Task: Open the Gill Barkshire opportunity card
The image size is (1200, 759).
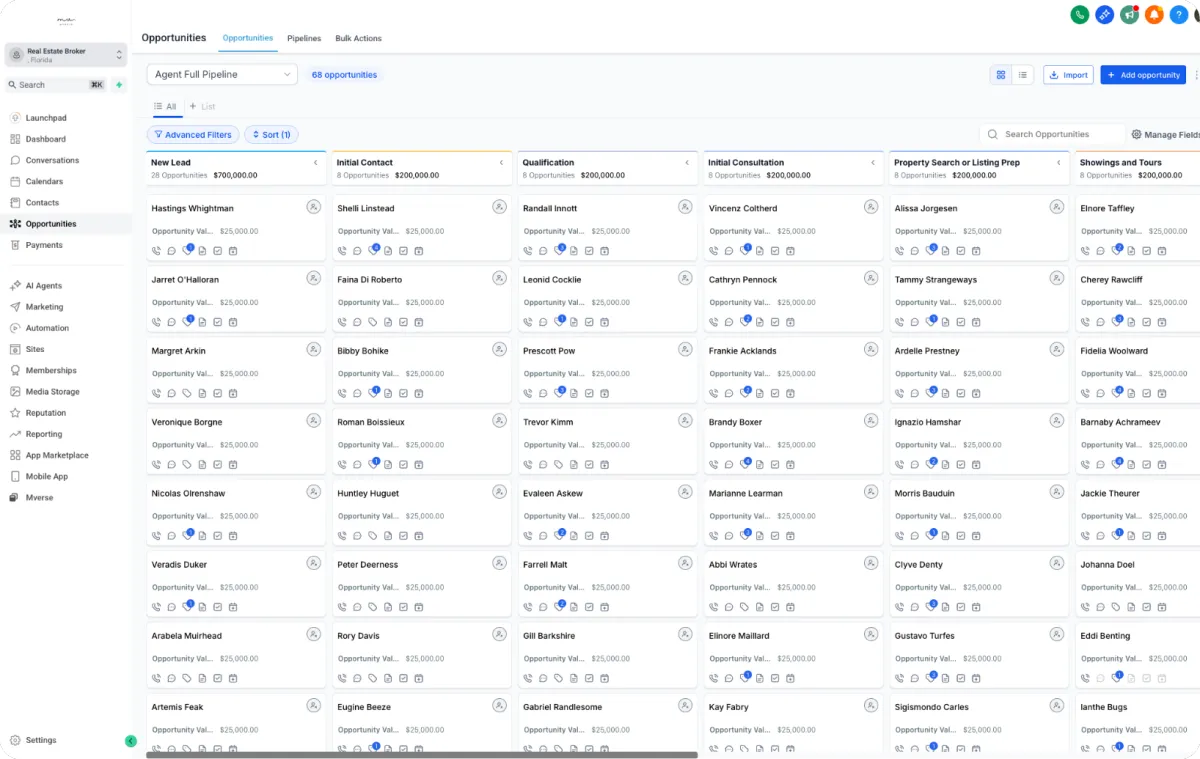Action: pyautogui.click(x=608, y=655)
